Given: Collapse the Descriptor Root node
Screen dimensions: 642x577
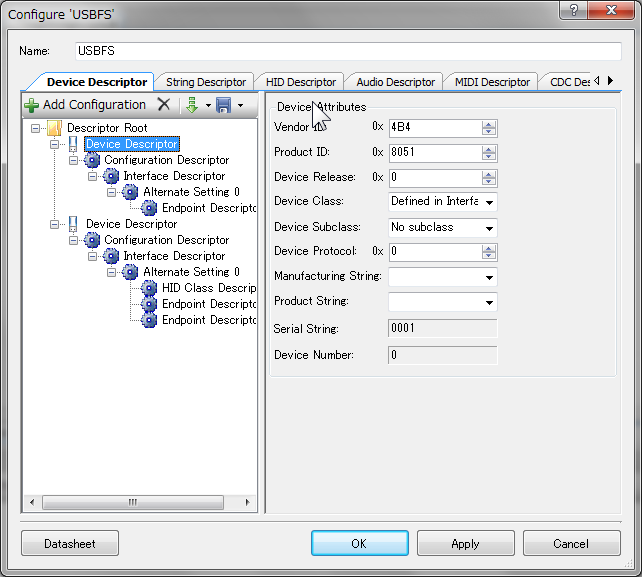Looking at the screenshot, I should 36,128.
